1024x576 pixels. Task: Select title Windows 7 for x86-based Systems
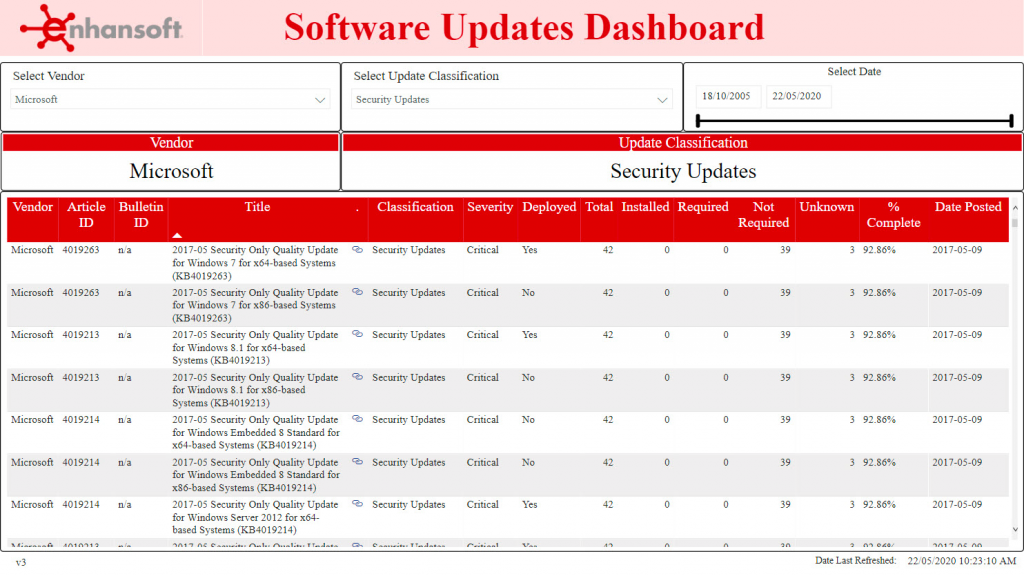coord(255,305)
